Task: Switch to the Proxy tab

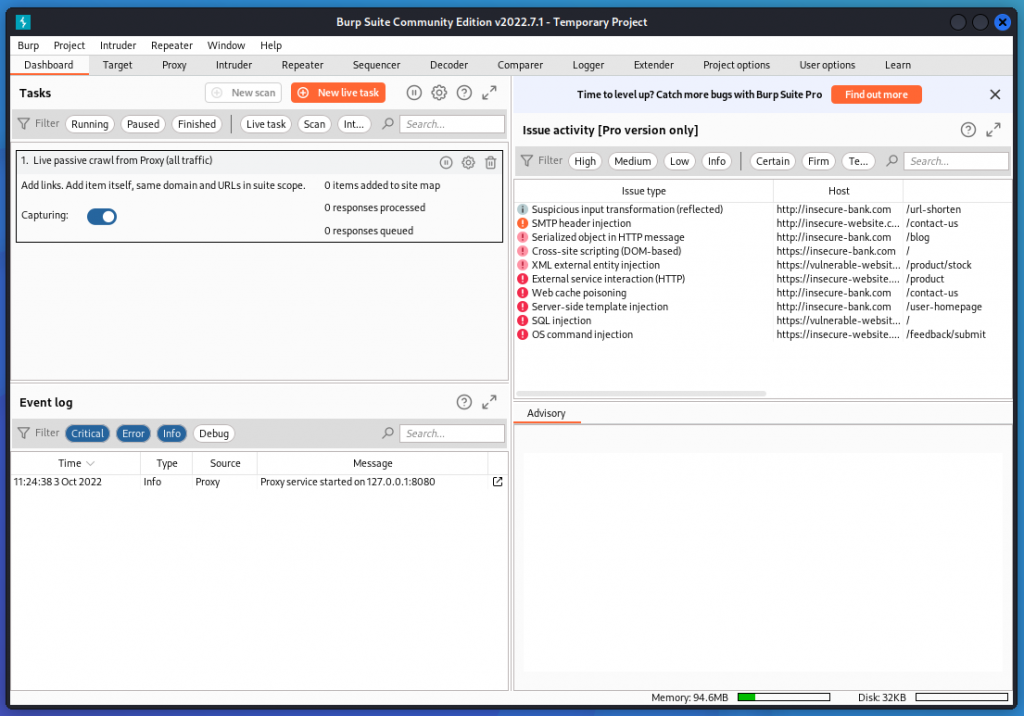Action: pos(174,65)
